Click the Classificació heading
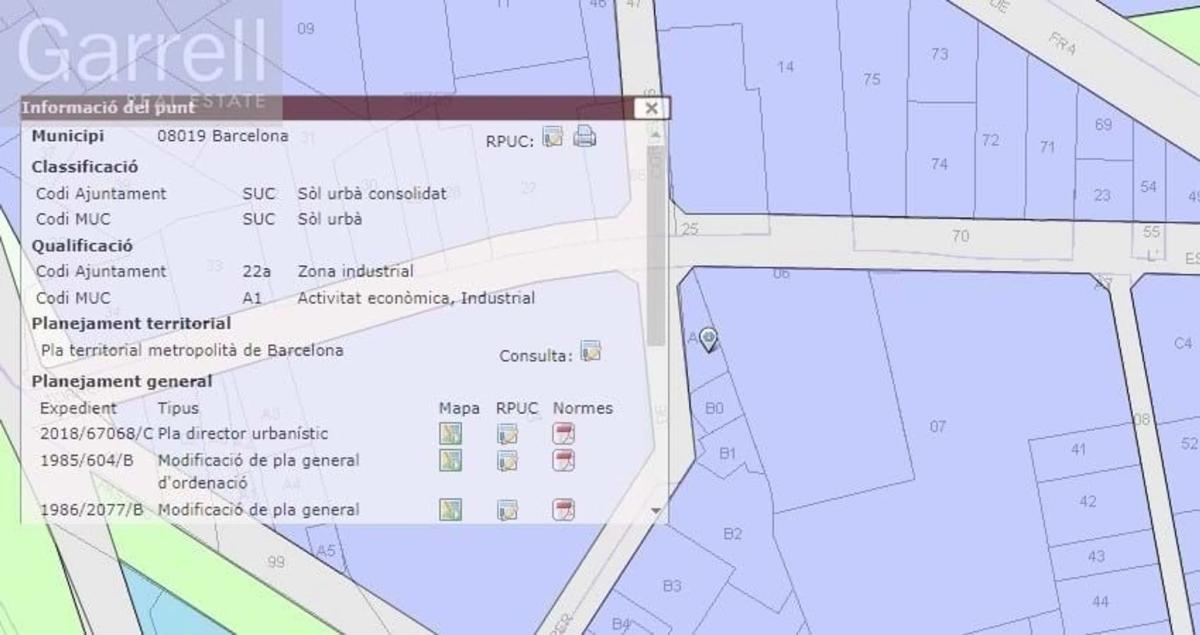Screen dimensions: 1200x635 pos(85,167)
